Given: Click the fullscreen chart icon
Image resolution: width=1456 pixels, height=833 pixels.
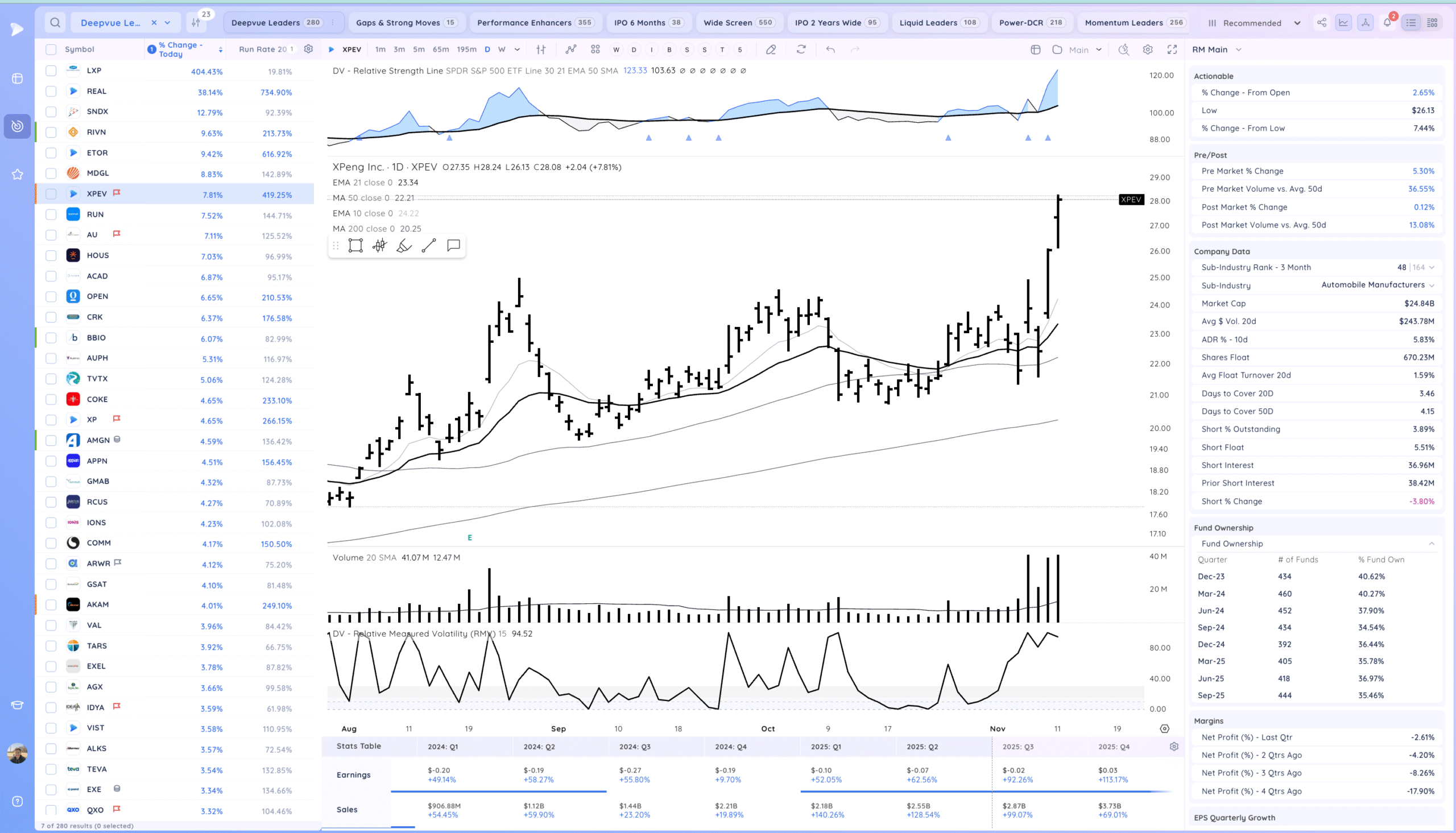Looking at the screenshot, I should 1172,50.
